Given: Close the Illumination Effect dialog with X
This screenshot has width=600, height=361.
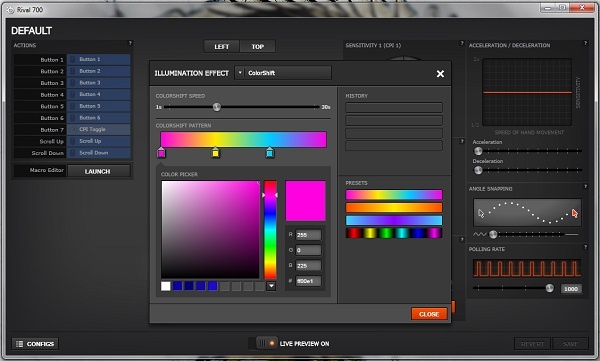Looking at the screenshot, I should click(440, 74).
